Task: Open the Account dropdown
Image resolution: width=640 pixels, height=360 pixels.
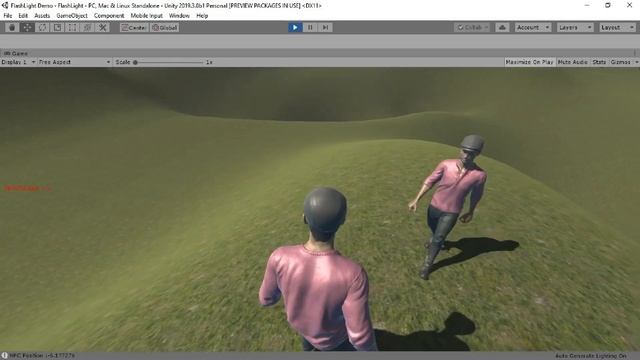Action: 533,27
